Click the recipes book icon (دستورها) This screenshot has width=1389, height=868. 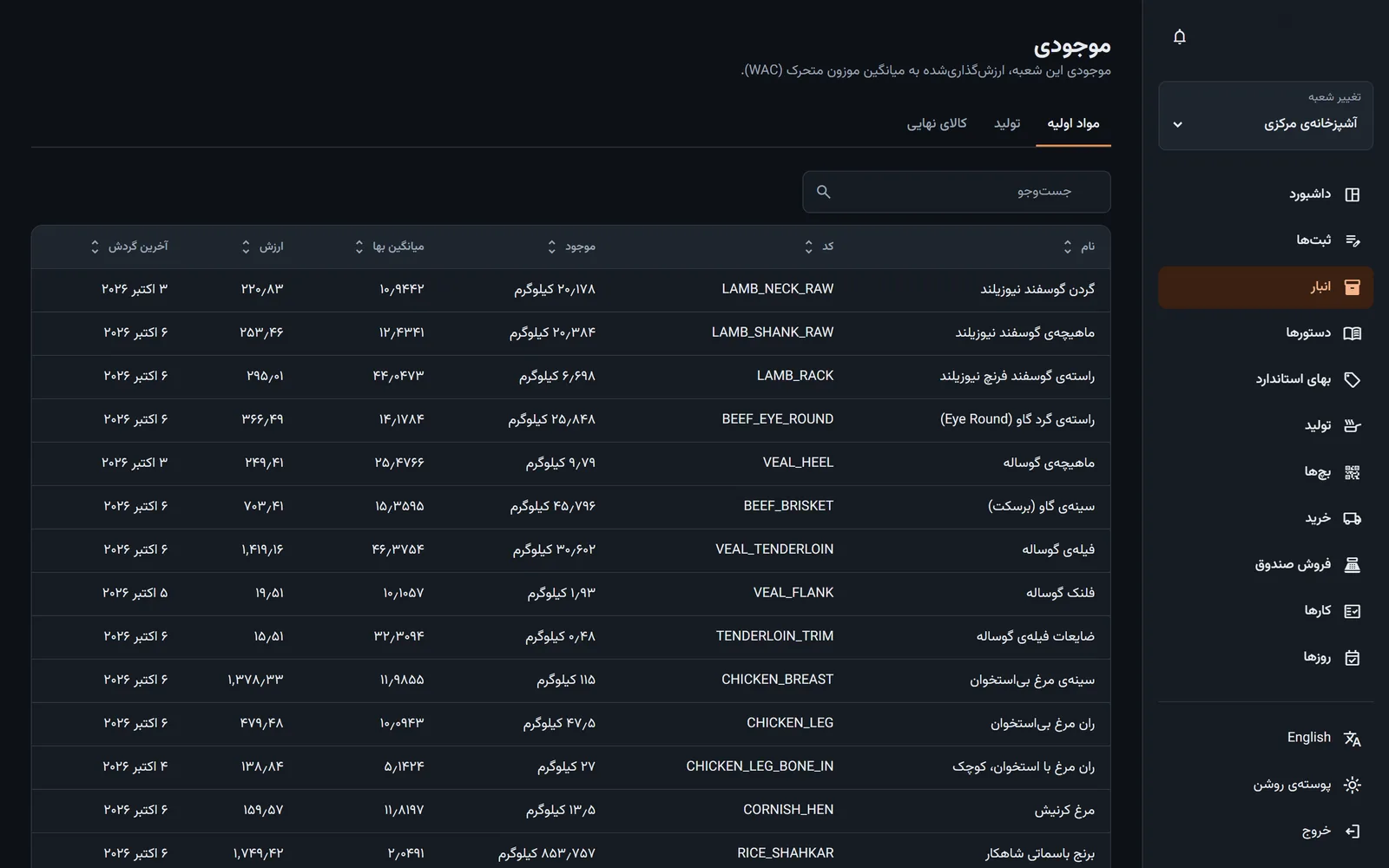[1352, 333]
